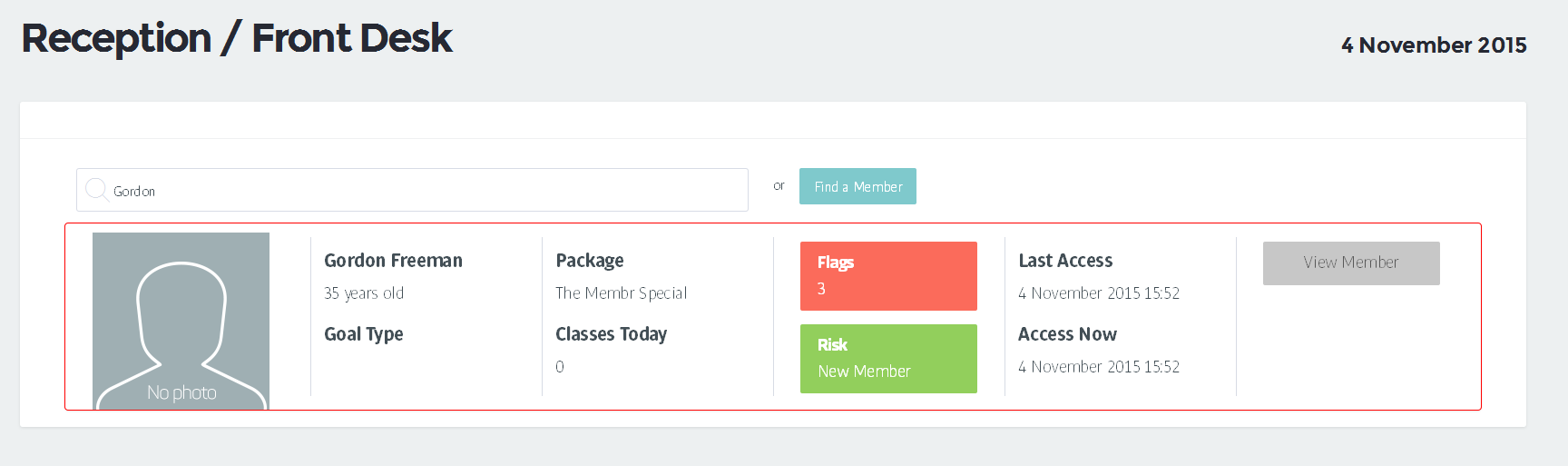Click the Classes Today heading
Viewport: 1568px width, 466px height.
point(611,334)
